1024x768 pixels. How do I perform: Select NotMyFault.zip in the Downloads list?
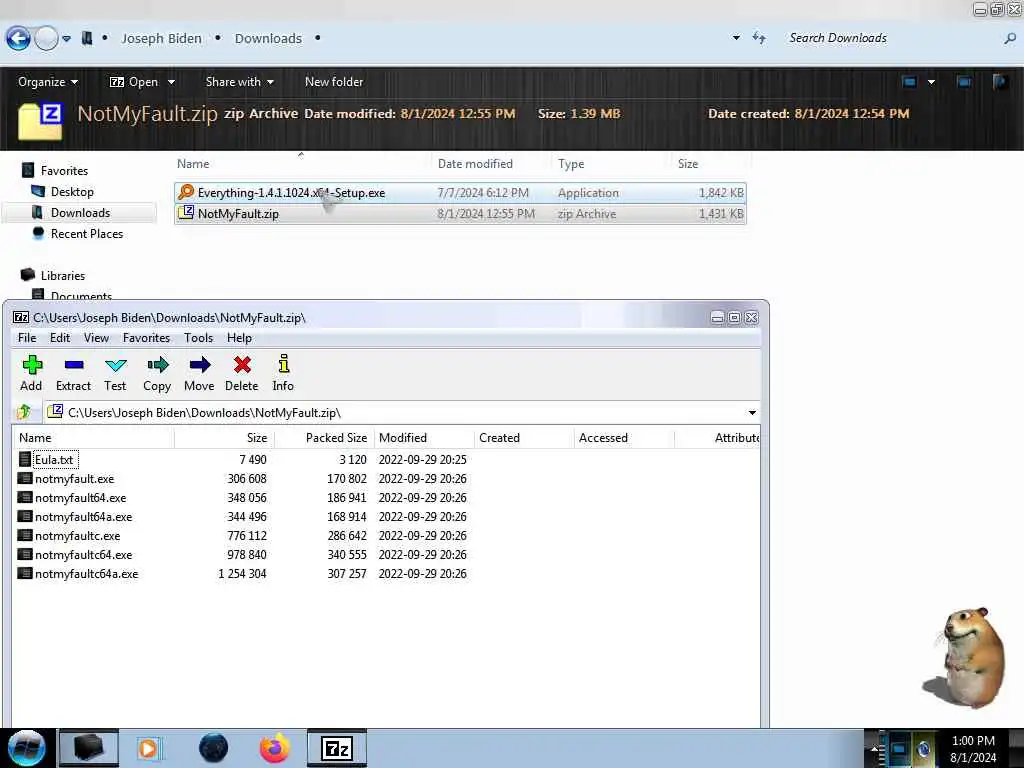point(460,214)
